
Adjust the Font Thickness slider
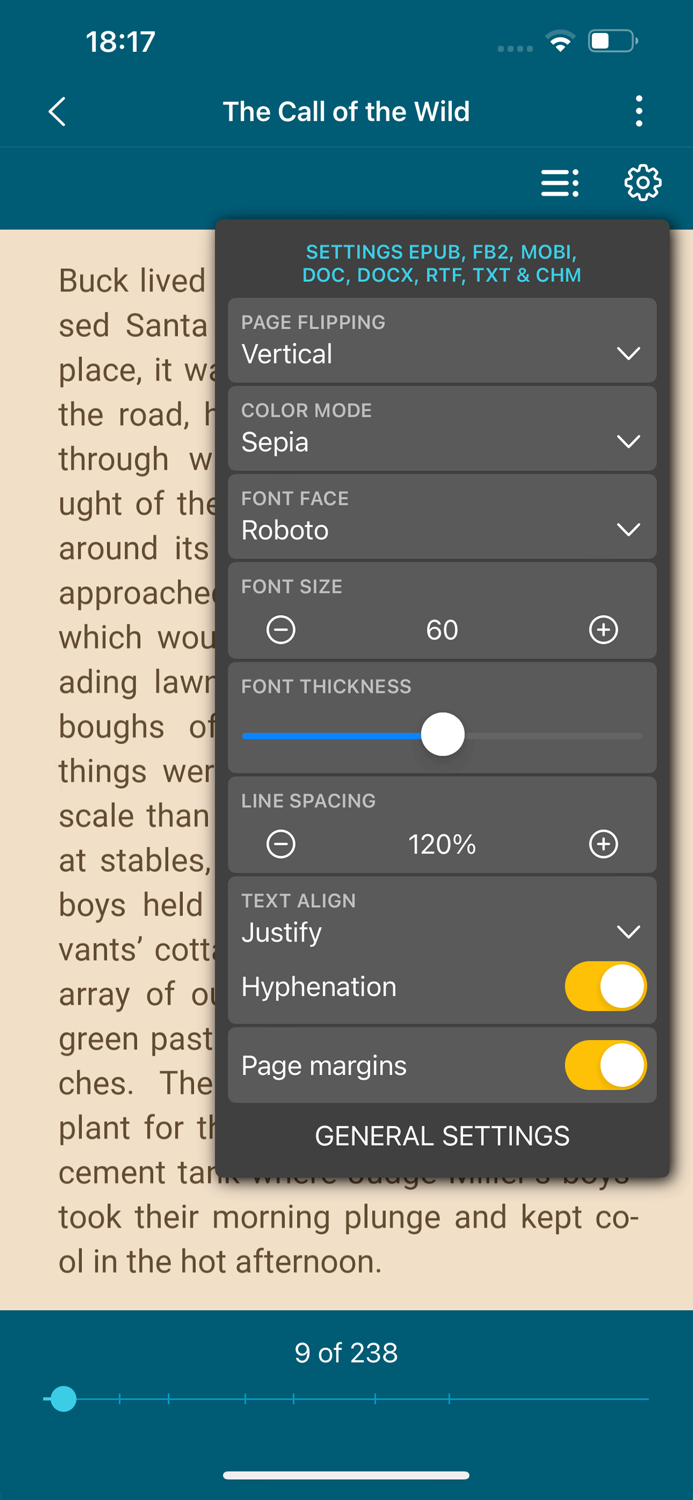(442, 734)
